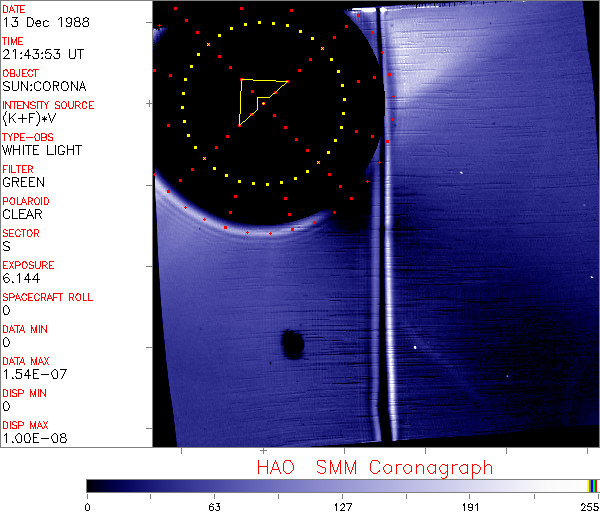Select the multicolored stripe at the colorbar end

(593, 485)
